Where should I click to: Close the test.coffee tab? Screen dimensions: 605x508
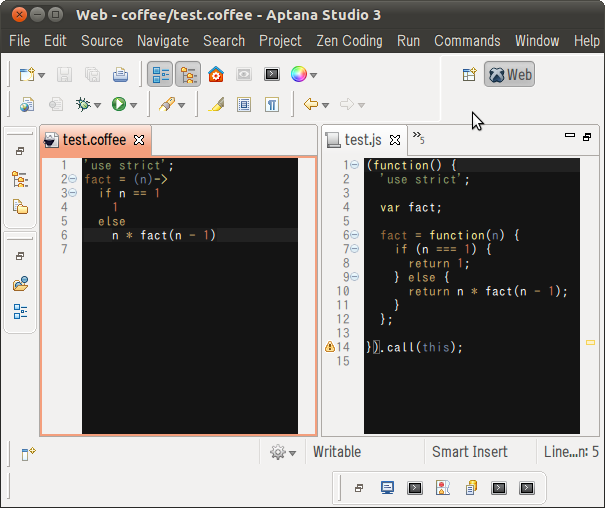click(139, 140)
